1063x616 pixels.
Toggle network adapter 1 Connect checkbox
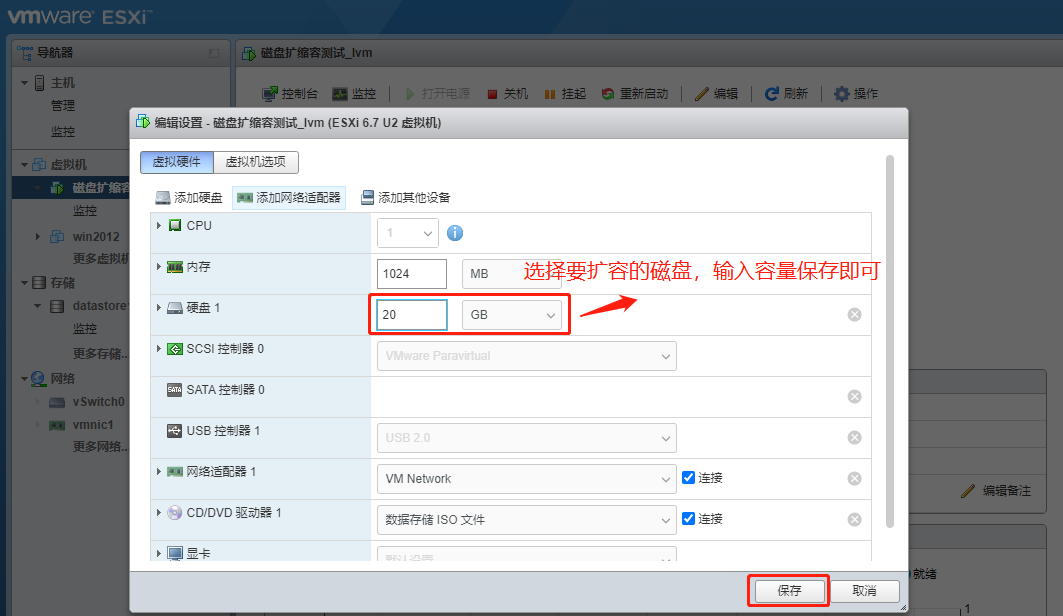click(x=688, y=478)
